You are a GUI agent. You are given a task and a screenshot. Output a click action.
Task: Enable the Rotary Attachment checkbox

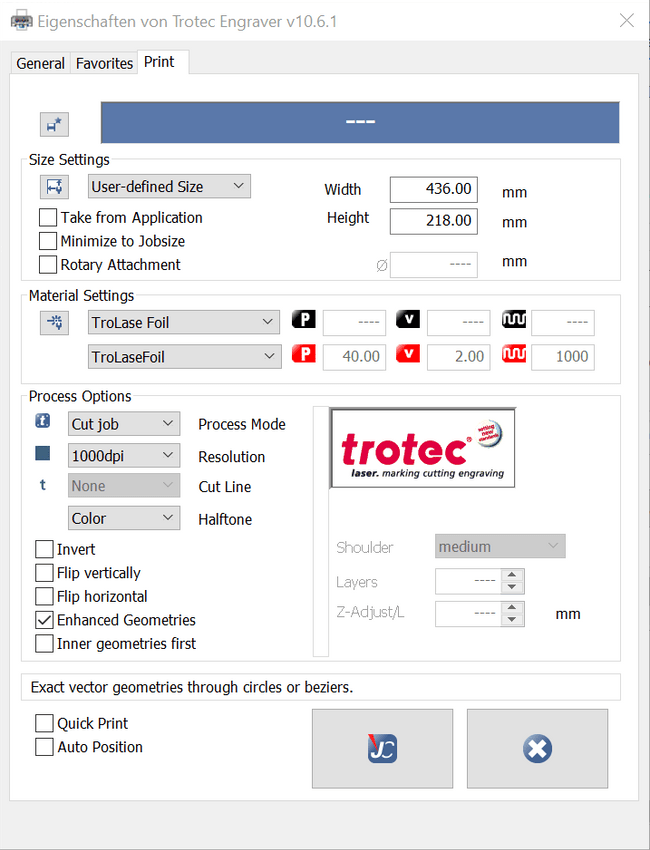pyautogui.click(x=48, y=265)
